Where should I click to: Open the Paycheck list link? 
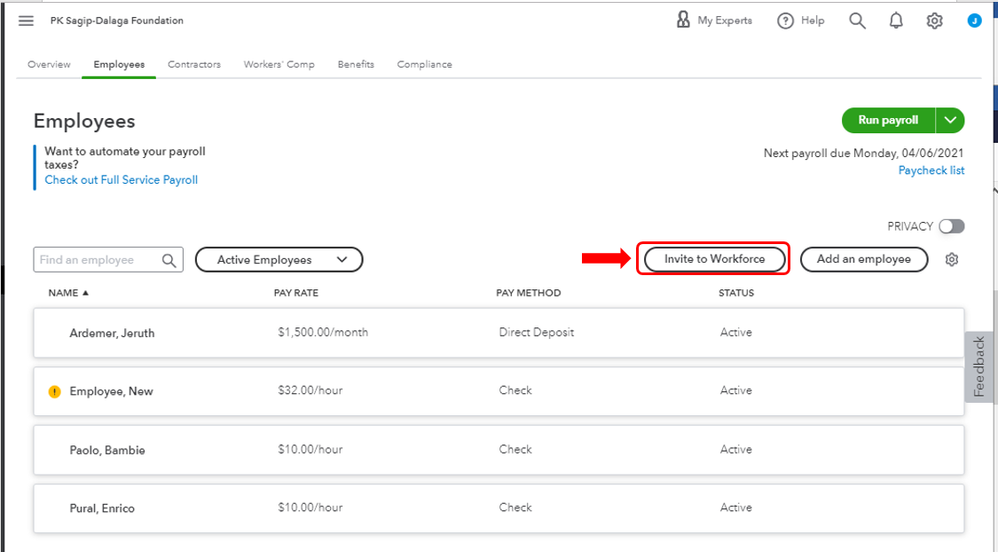931,171
